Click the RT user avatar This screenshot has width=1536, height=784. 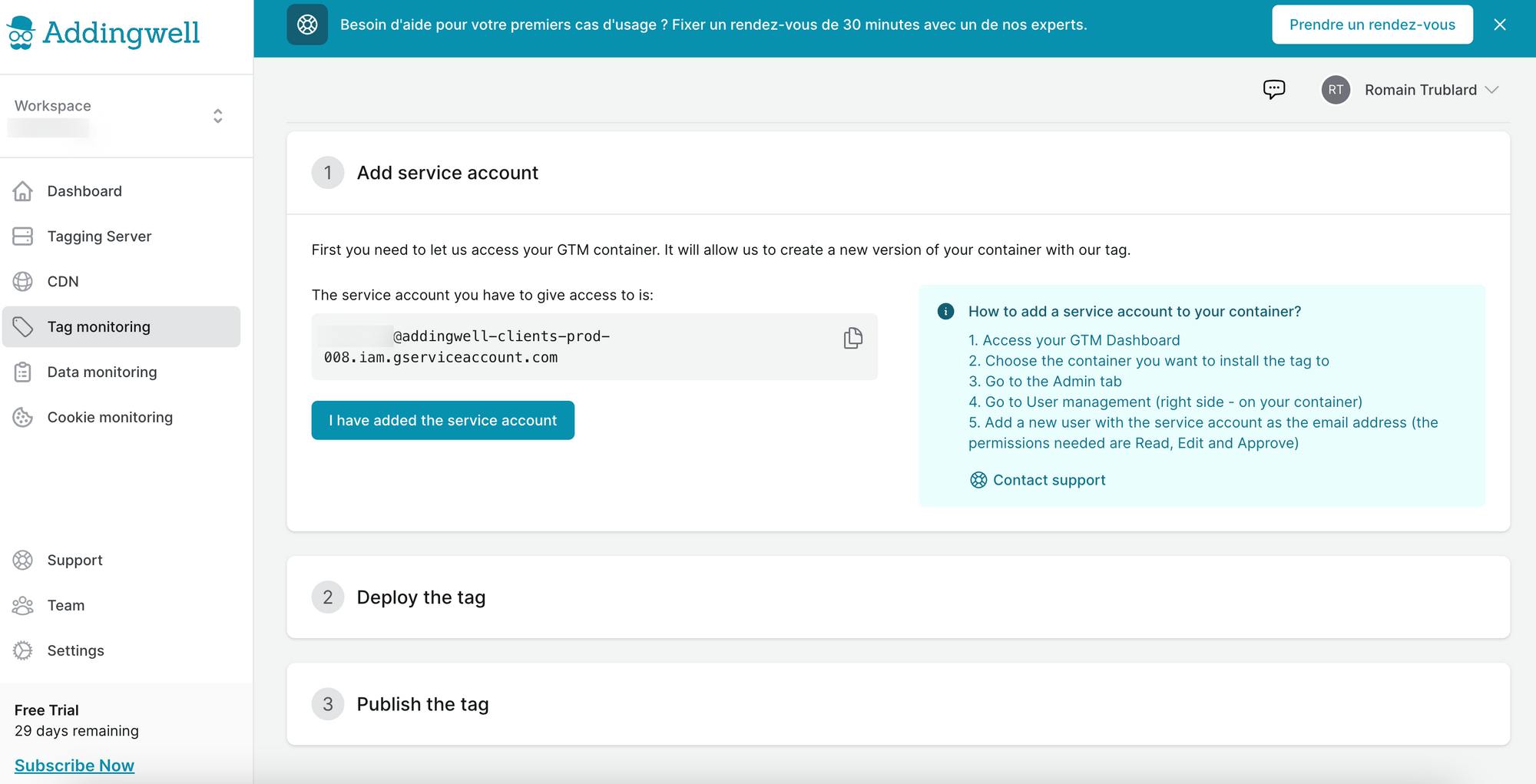[1336, 90]
